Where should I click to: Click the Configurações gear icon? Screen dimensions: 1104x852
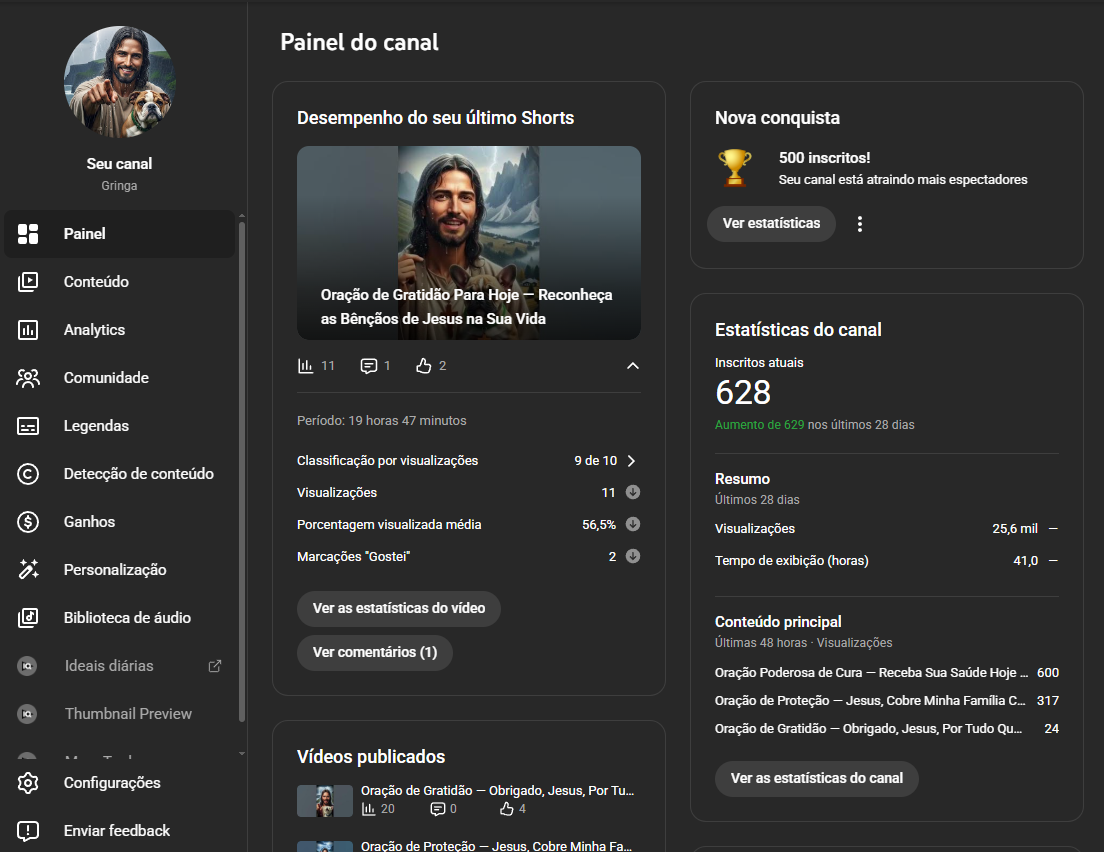pos(27,783)
